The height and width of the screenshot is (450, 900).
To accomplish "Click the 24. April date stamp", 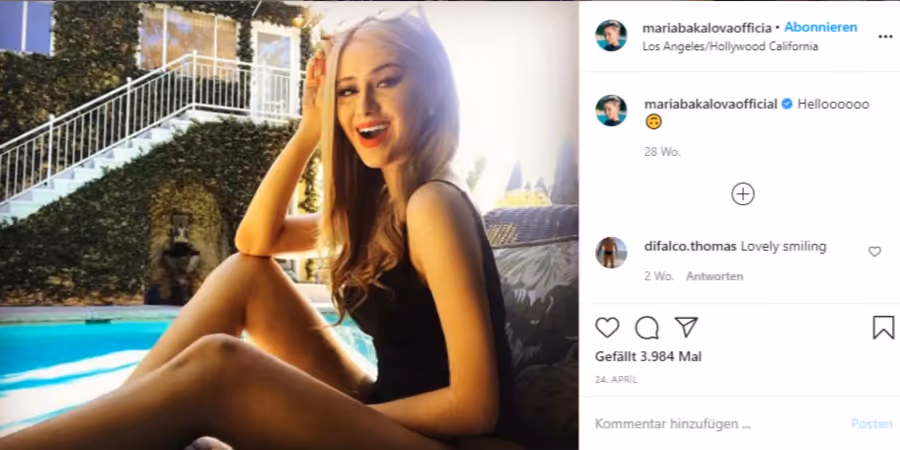I will (x=616, y=380).
